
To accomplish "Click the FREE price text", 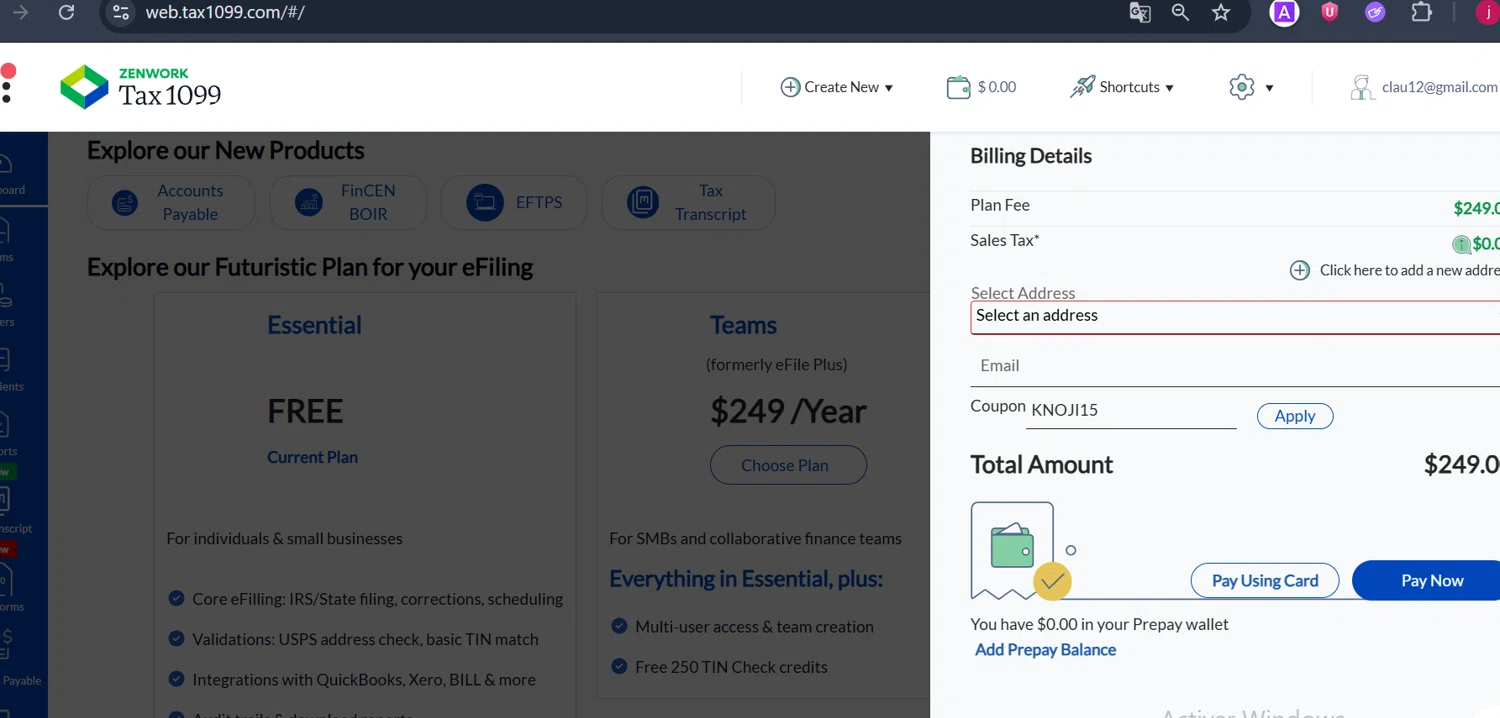I will pyautogui.click(x=305, y=411).
